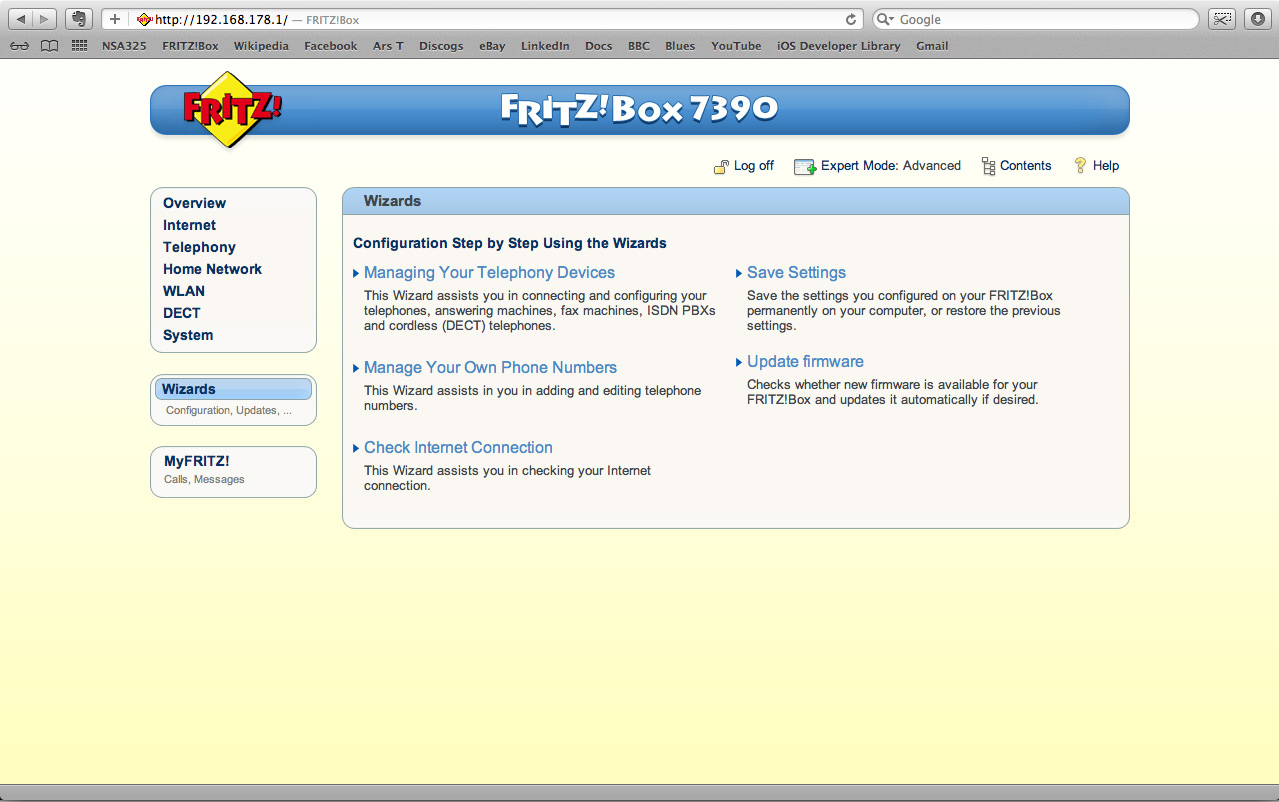Open the Discogs bookmark
Screen dimensions: 1279x802
tap(441, 46)
